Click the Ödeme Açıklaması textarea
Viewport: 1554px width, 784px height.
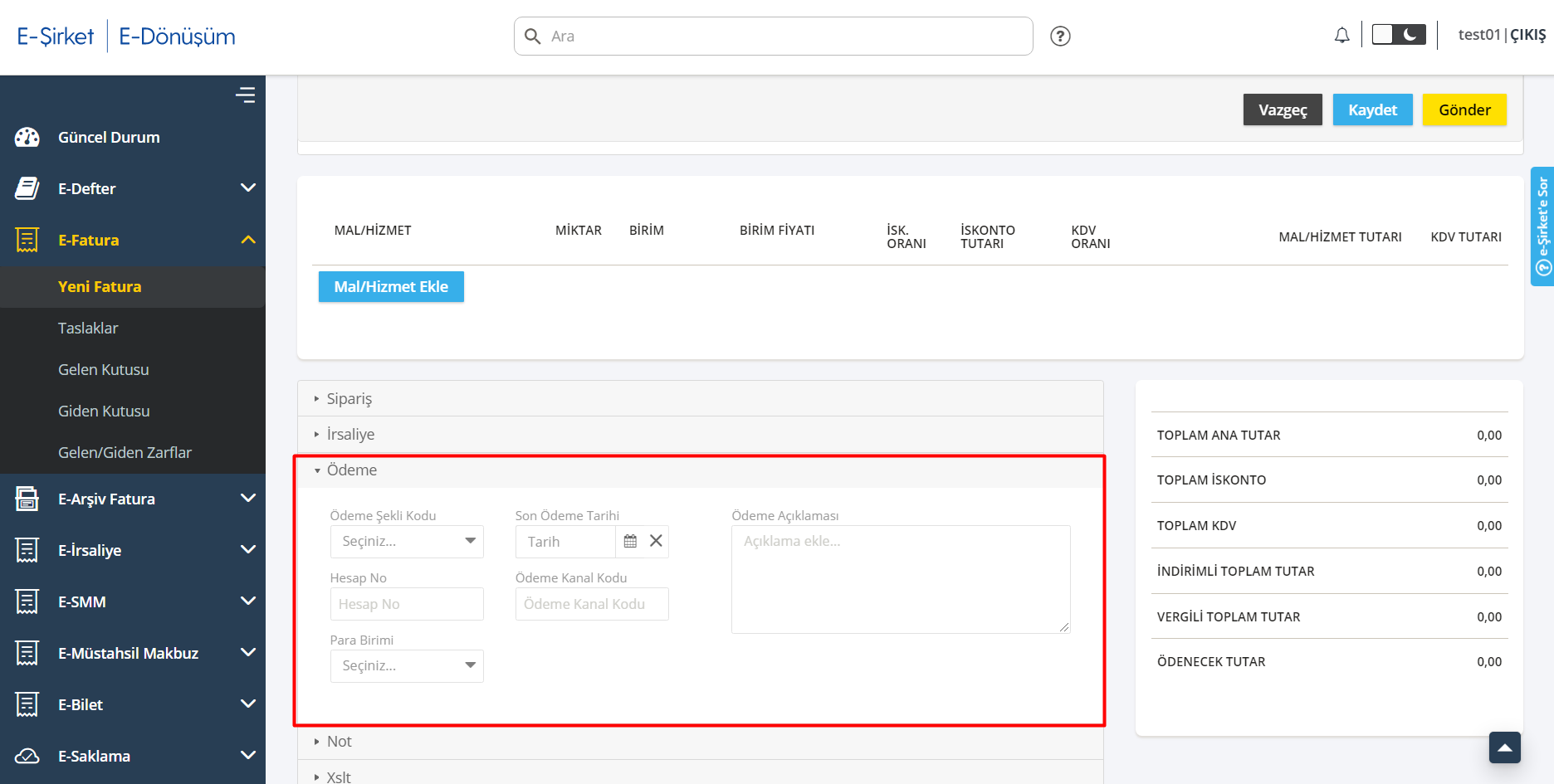coord(901,579)
